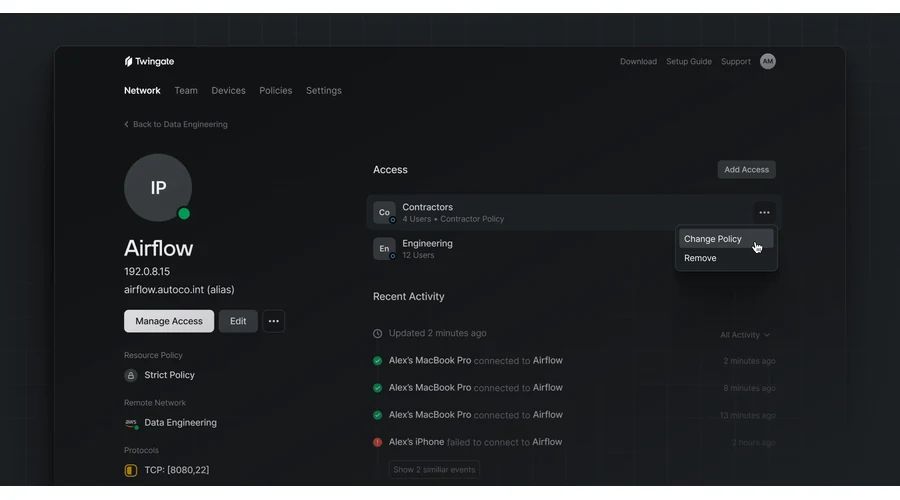This screenshot has width=900, height=500.
Task: Open the Team tab
Action: coord(186,91)
